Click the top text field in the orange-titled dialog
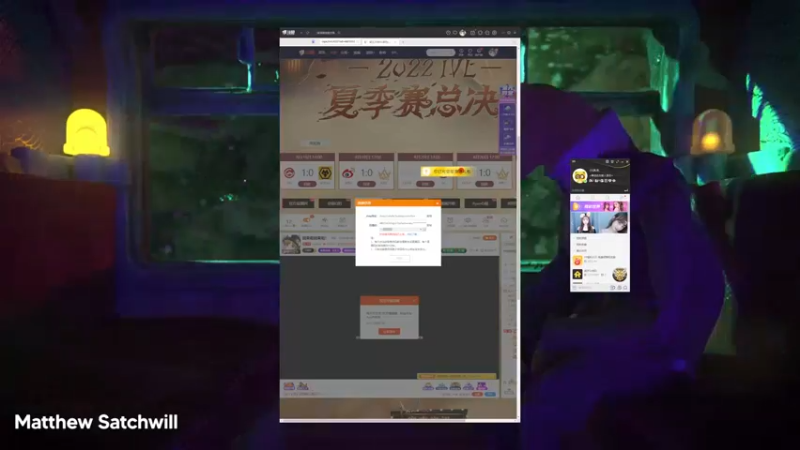The image size is (800, 450). coord(403,216)
